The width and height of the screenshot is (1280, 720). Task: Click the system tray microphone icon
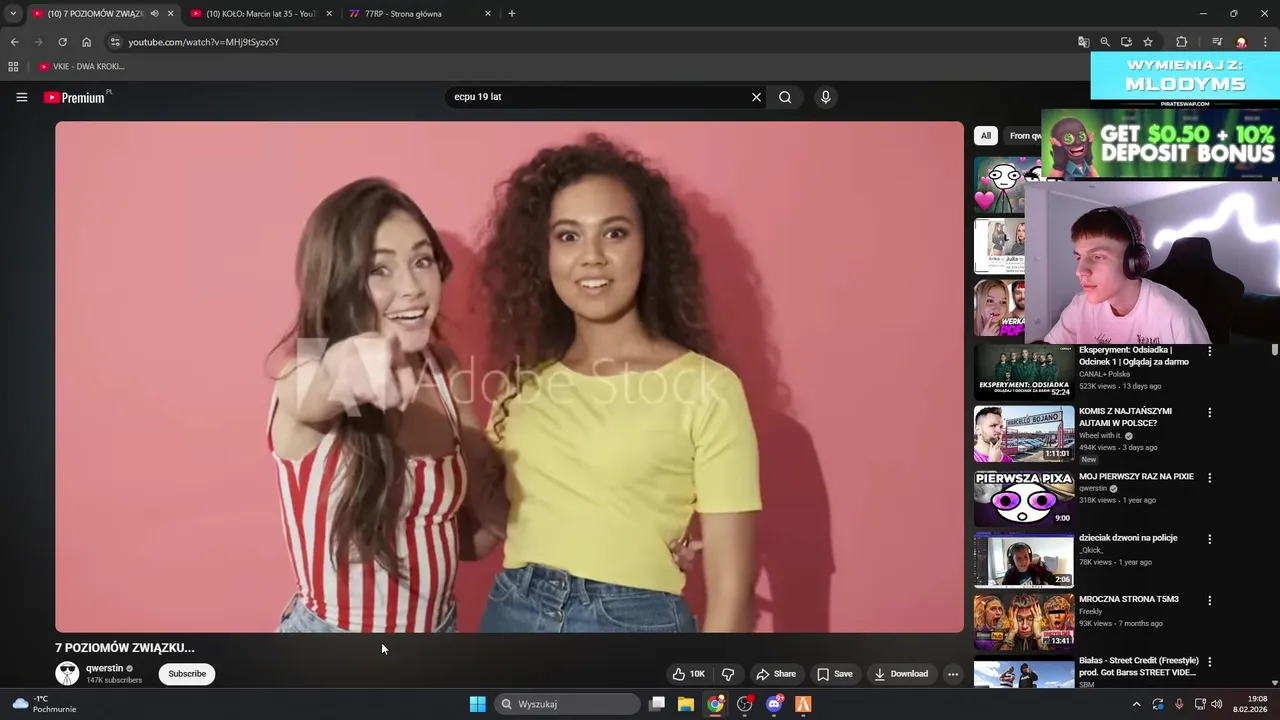tap(1179, 704)
